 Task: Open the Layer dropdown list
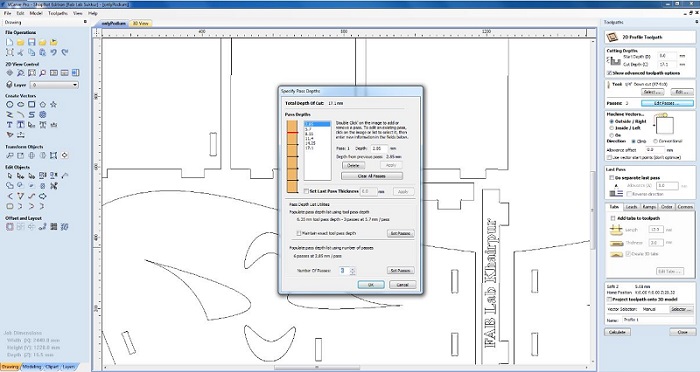[x=54, y=84]
